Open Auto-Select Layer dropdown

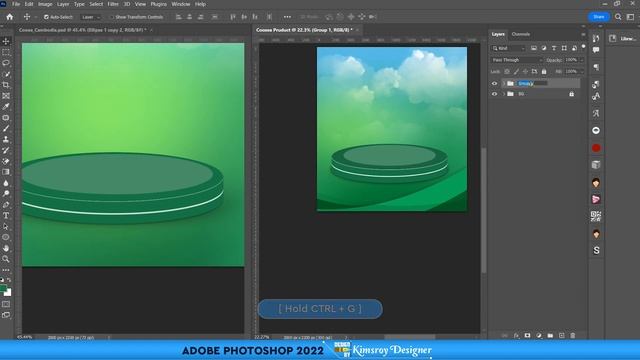point(90,17)
